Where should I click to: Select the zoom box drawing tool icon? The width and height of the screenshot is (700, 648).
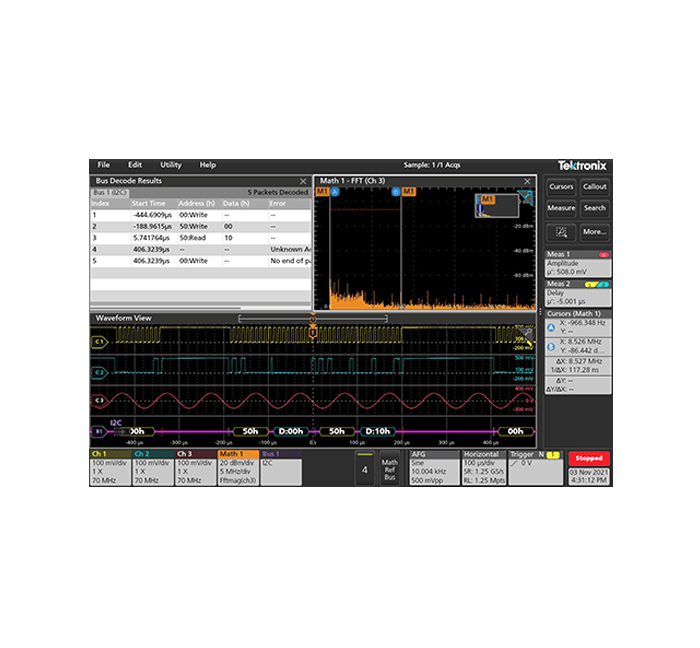point(561,232)
